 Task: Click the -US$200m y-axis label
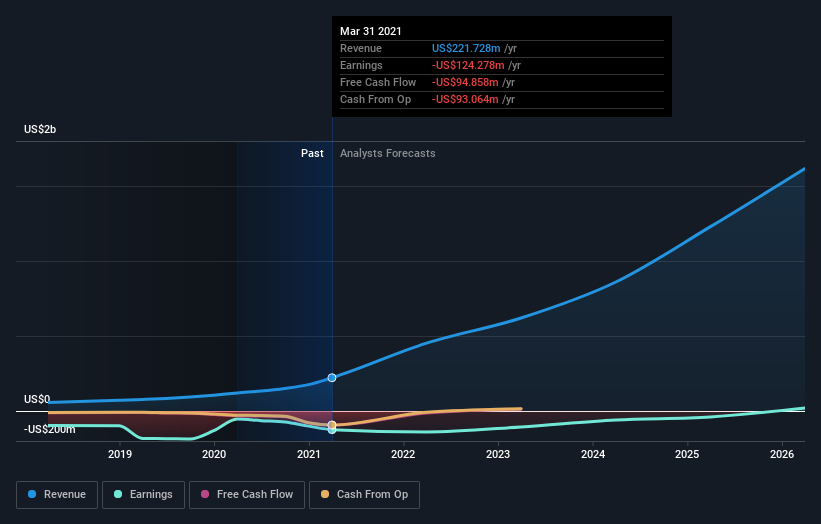pos(50,429)
